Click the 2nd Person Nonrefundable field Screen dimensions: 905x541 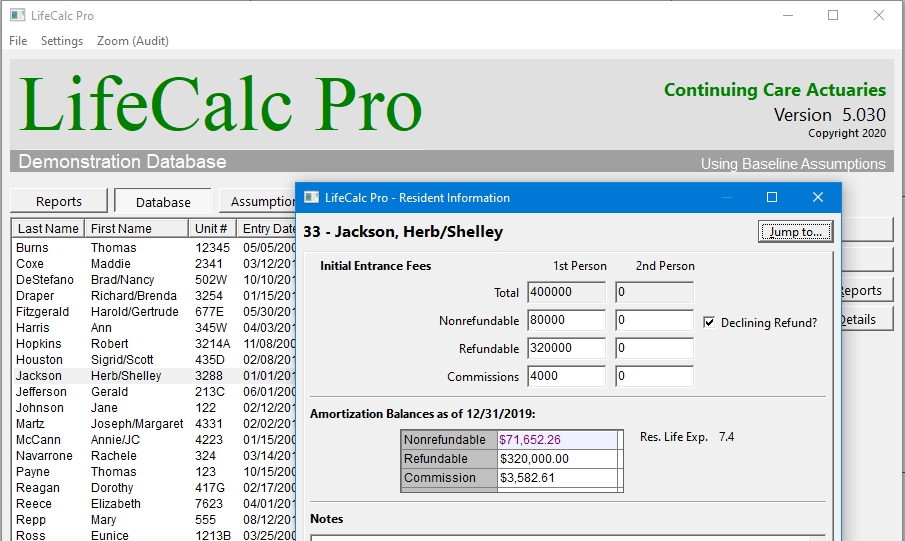654,321
